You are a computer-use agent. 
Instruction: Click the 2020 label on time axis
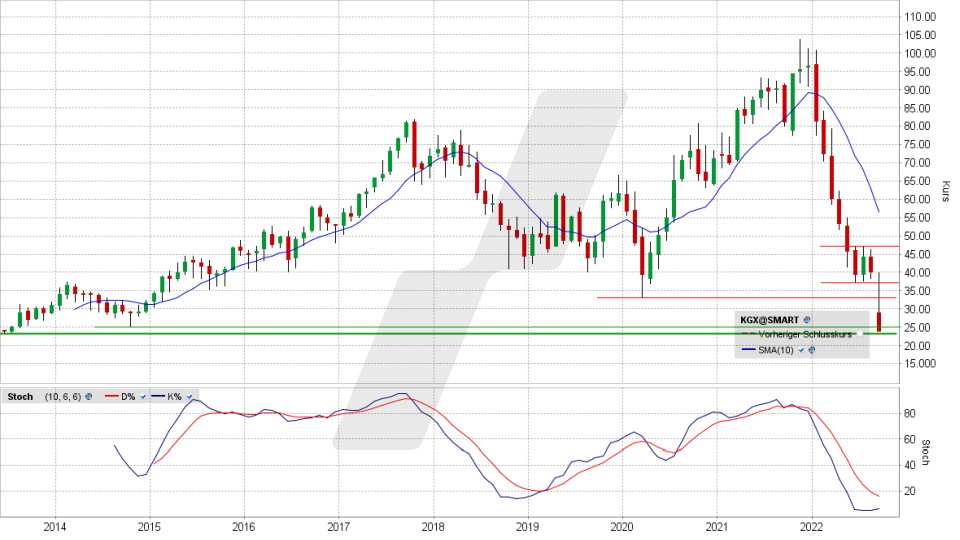(623, 527)
